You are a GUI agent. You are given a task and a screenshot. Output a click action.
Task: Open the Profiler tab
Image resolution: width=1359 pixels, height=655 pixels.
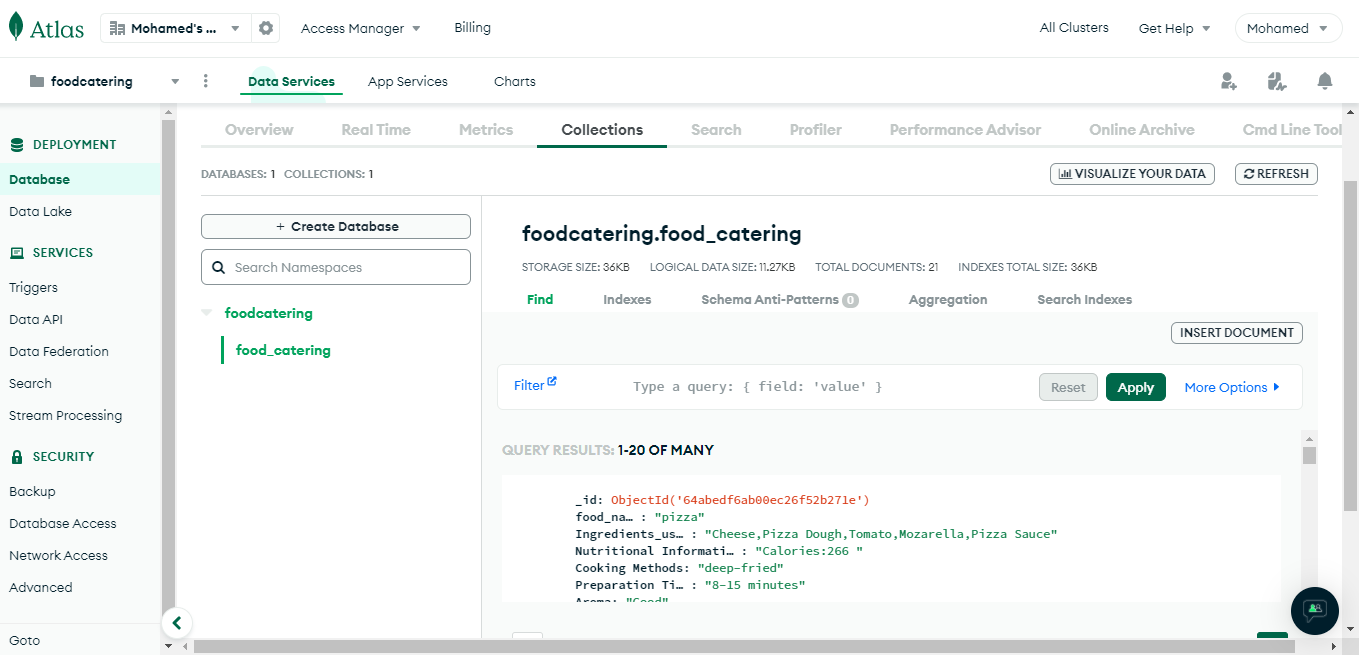click(x=816, y=130)
